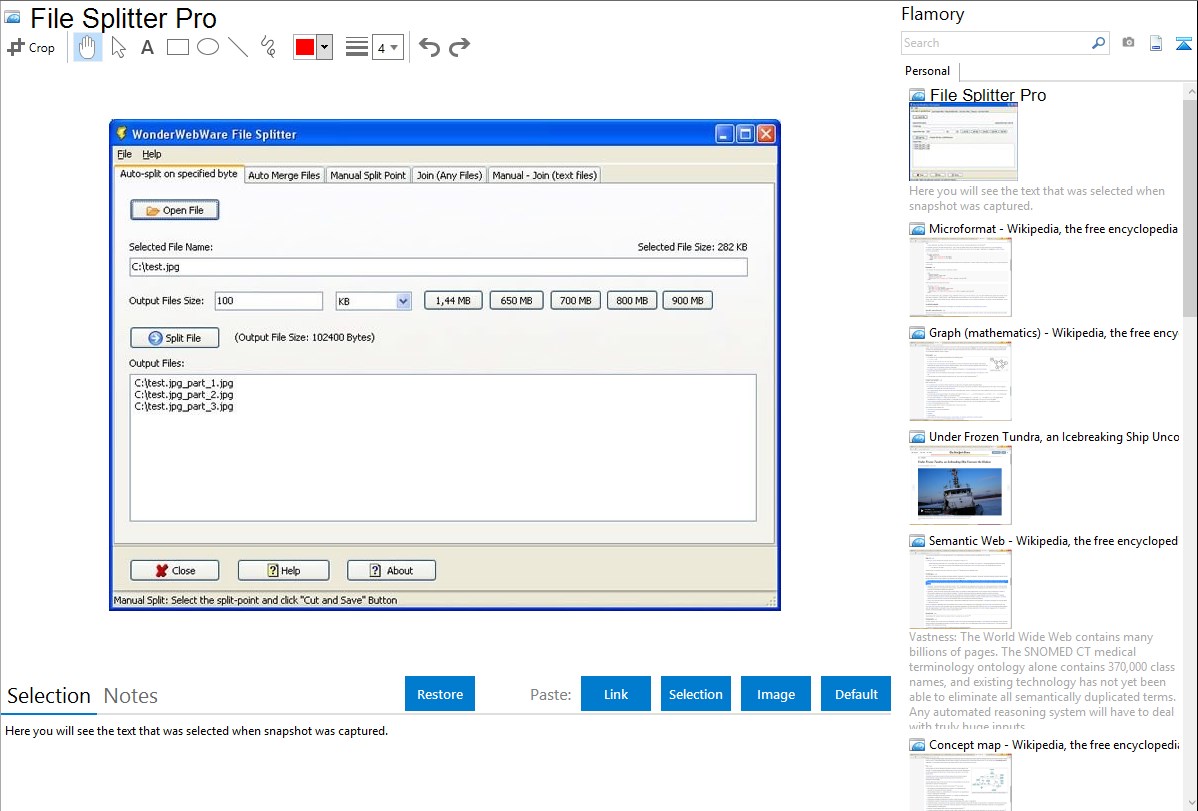Activate the hand pan tool
The height and width of the screenshot is (811, 1198).
coord(87,47)
